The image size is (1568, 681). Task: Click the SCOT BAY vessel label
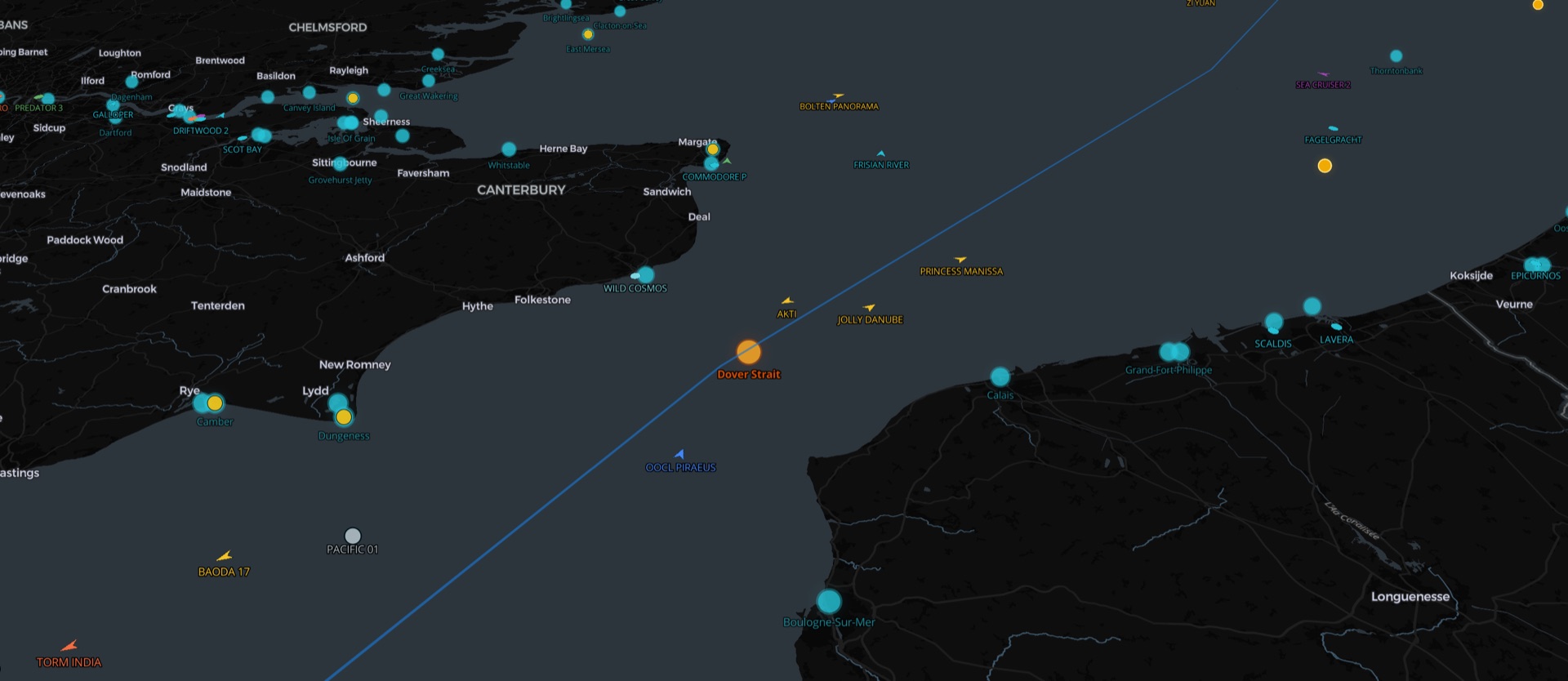click(243, 149)
